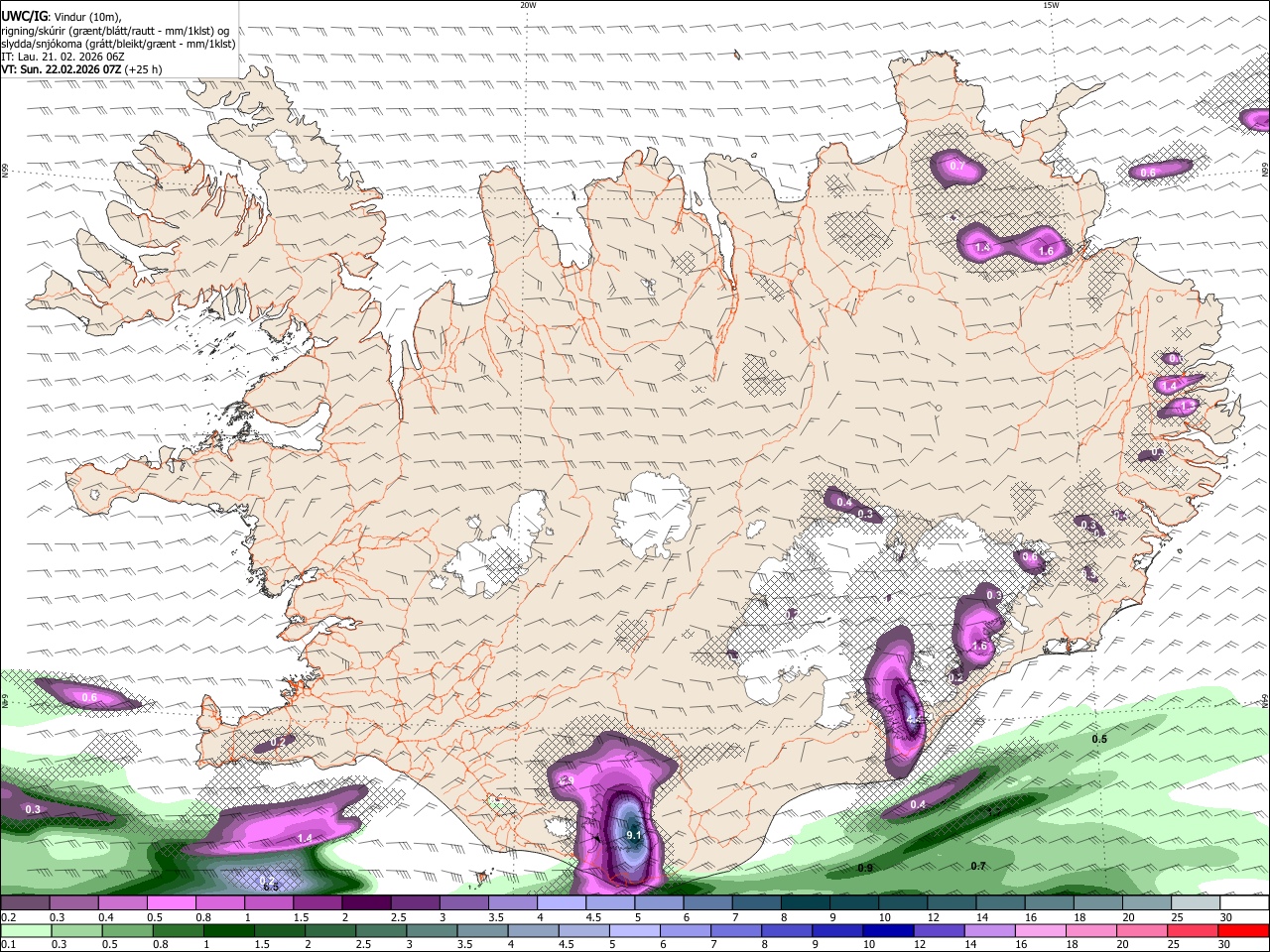1270x952 pixels.
Task: Click the VT: Sun. 22.02.2026 07Z line
Action: [x=62, y=69]
